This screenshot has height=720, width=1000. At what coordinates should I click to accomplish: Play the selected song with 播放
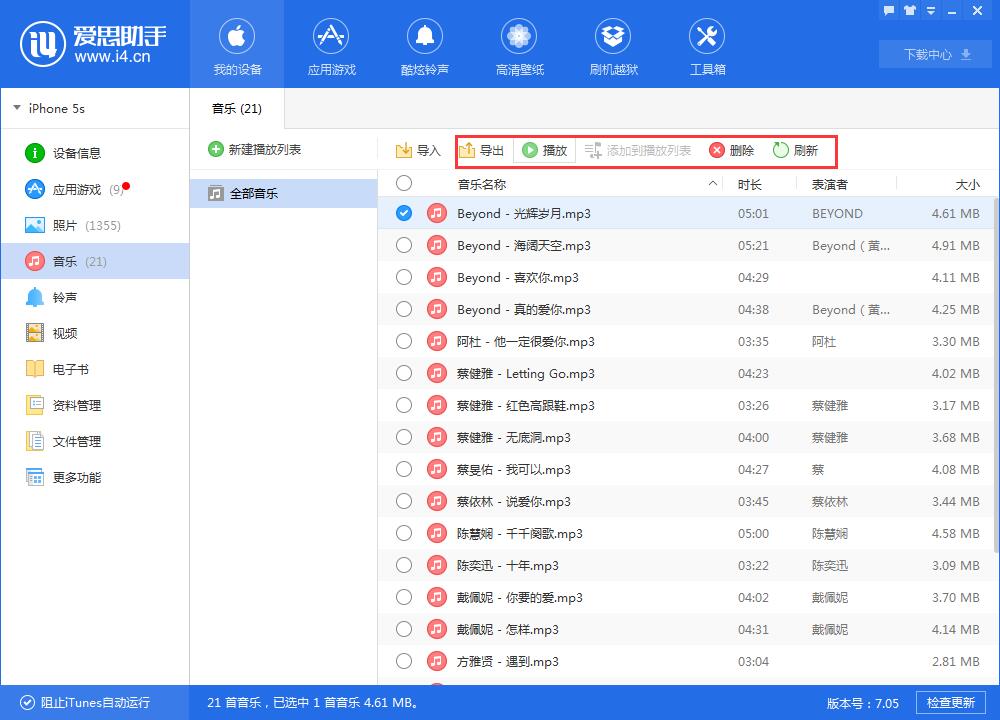(544, 151)
